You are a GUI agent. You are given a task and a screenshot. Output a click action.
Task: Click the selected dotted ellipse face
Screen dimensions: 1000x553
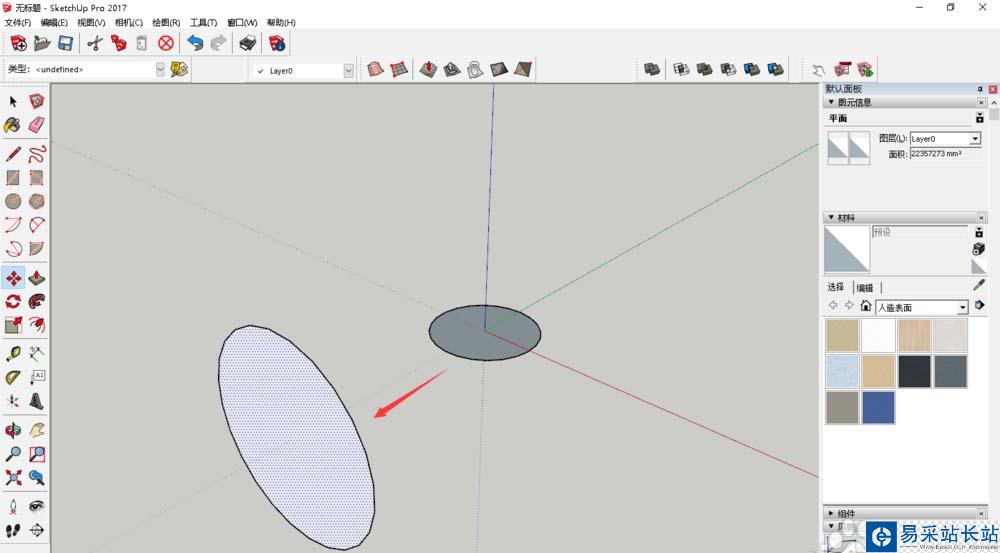click(x=296, y=437)
